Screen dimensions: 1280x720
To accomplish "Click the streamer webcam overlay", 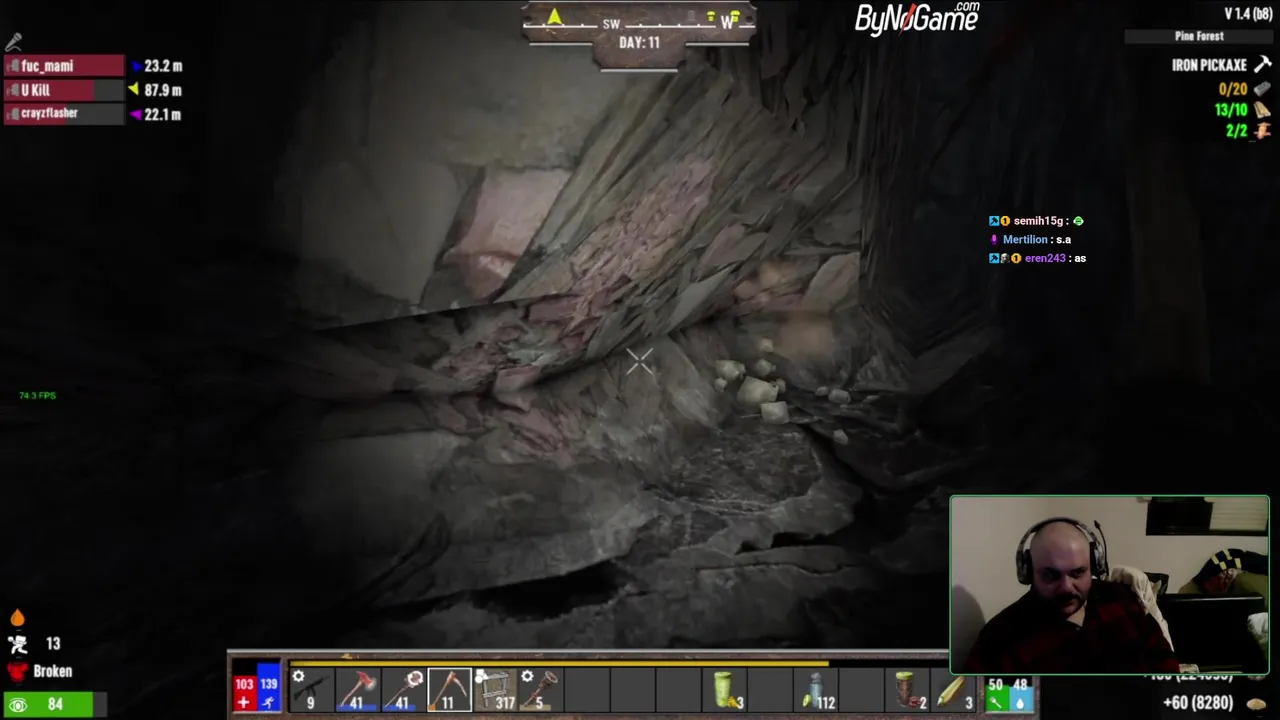I will coord(1109,585).
